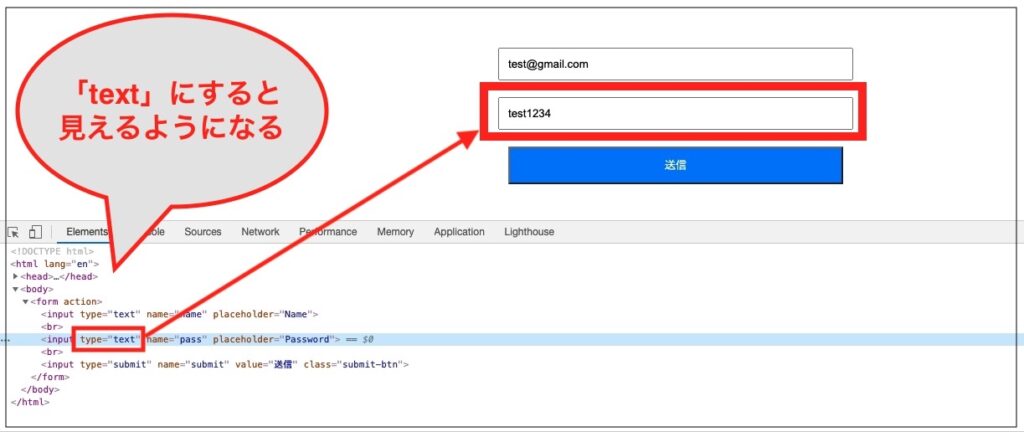Select the html lang="en" line
Screen dimensions: 1024x432
(55, 264)
